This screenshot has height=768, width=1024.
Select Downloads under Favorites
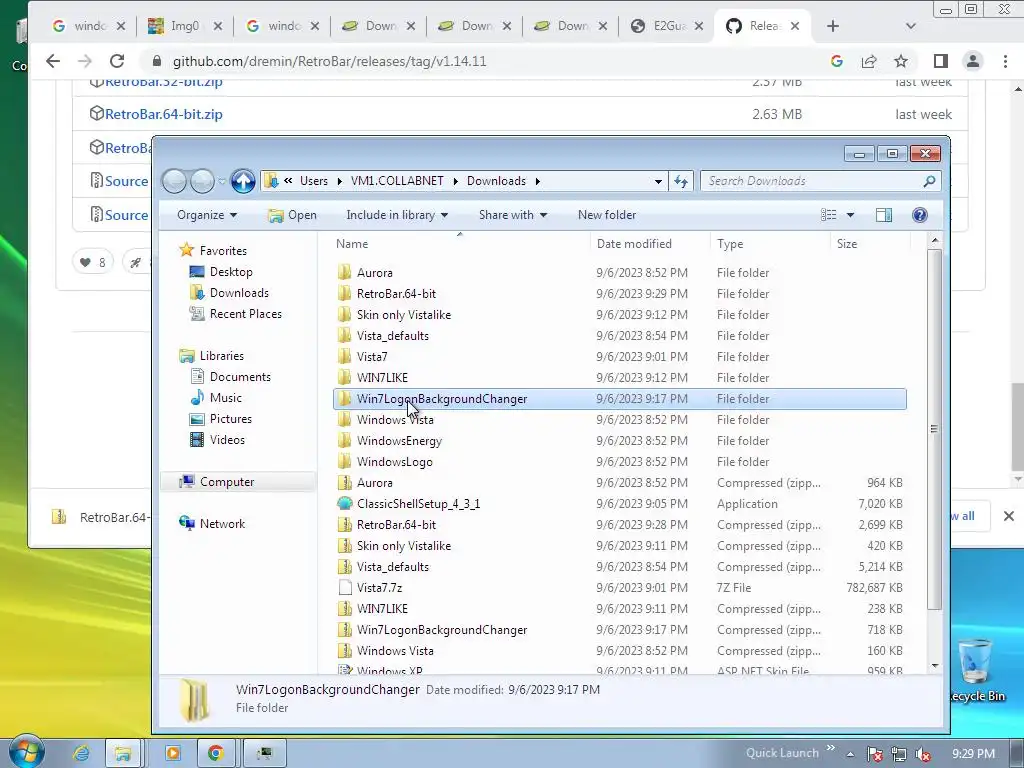[x=239, y=293]
